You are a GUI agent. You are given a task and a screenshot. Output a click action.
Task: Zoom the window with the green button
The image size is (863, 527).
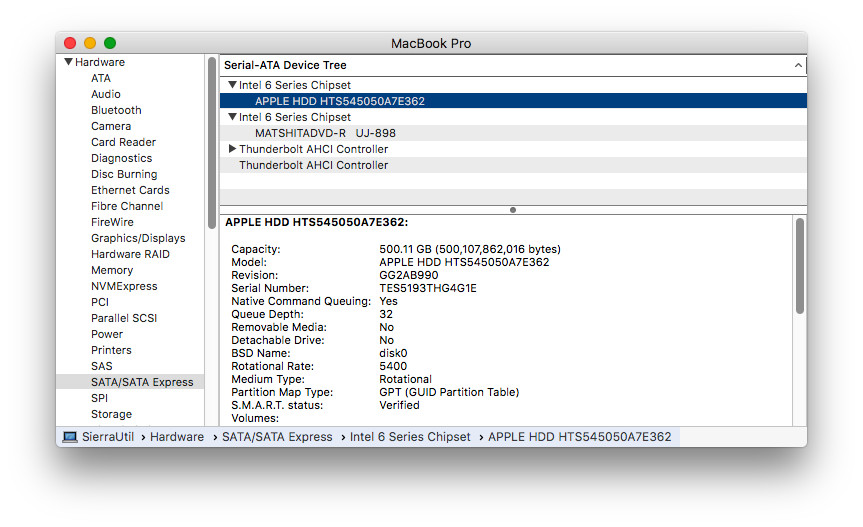pyautogui.click(x=110, y=42)
